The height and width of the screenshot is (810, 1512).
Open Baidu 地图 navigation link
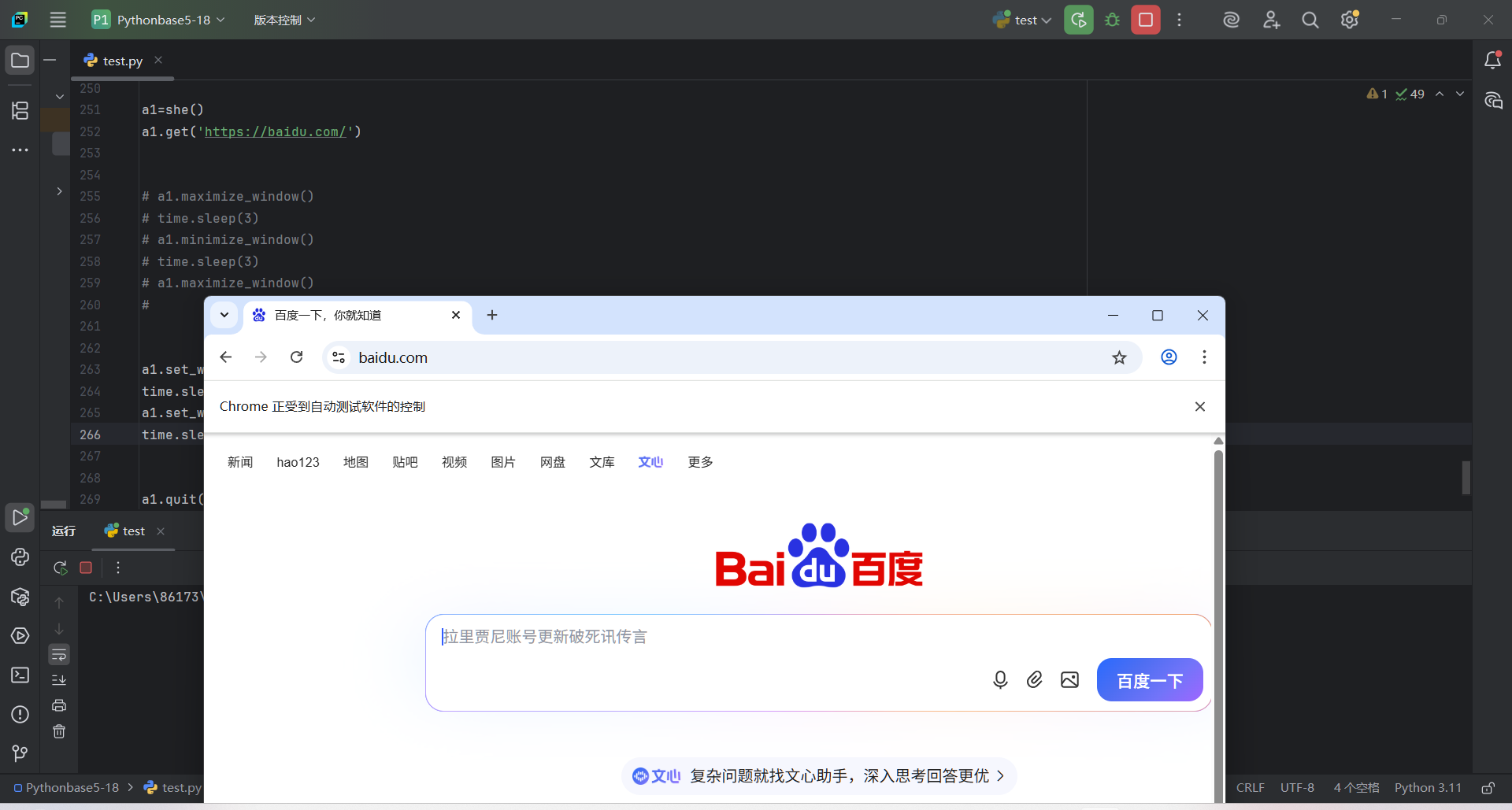point(356,462)
